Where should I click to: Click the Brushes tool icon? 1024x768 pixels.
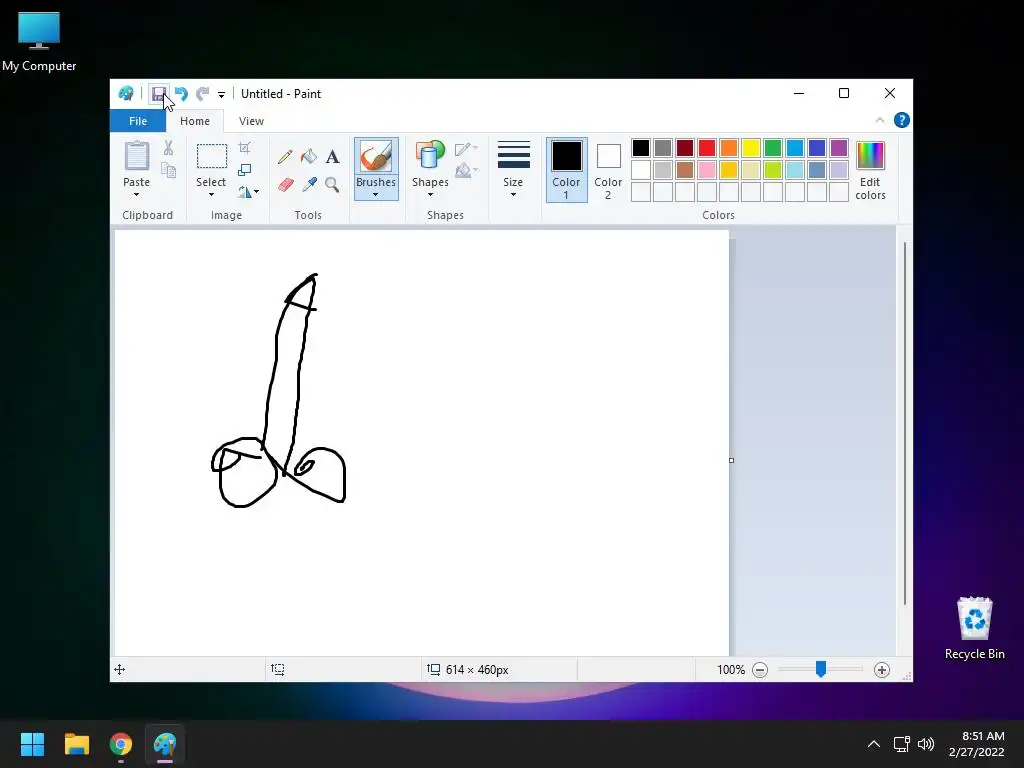pyautogui.click(x=376, y=157)
